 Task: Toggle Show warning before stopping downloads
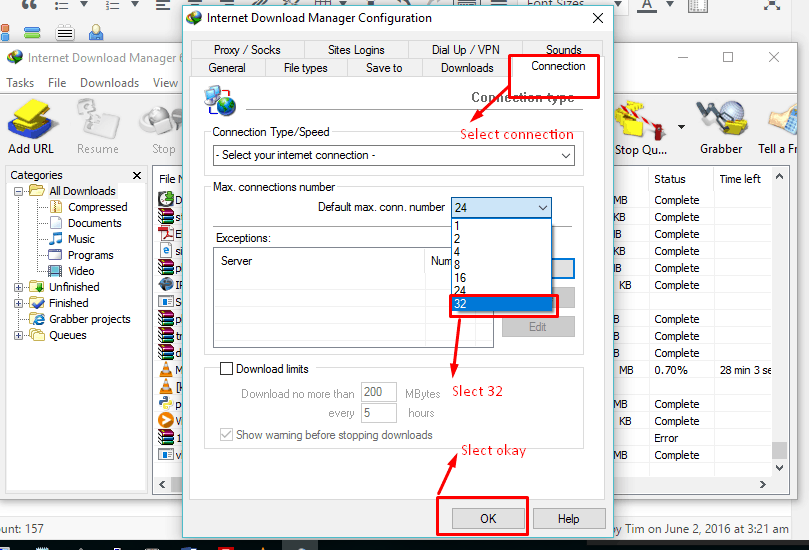226,435
